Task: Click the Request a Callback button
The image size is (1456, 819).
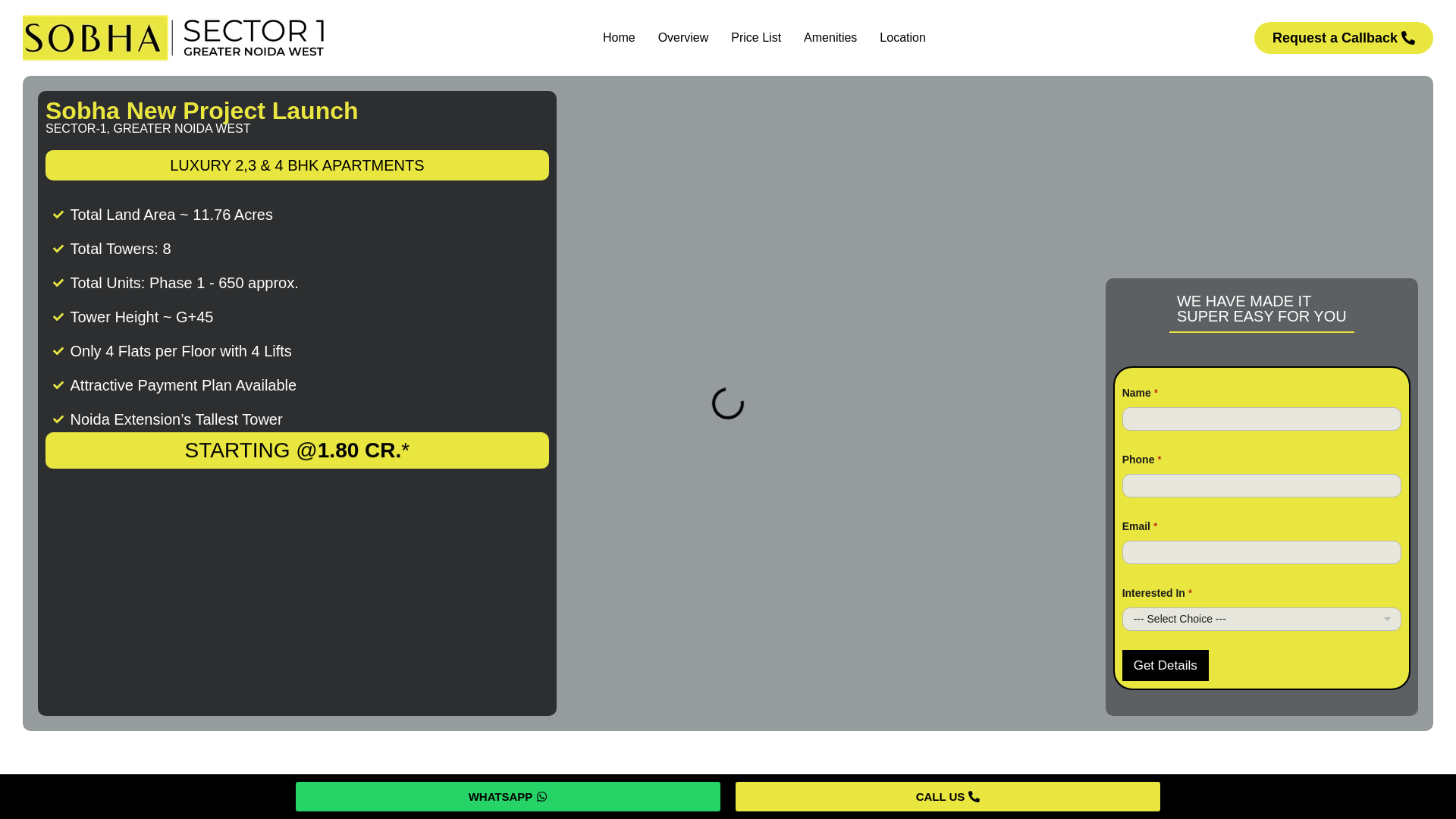Action: click(x=1343, y=38)
